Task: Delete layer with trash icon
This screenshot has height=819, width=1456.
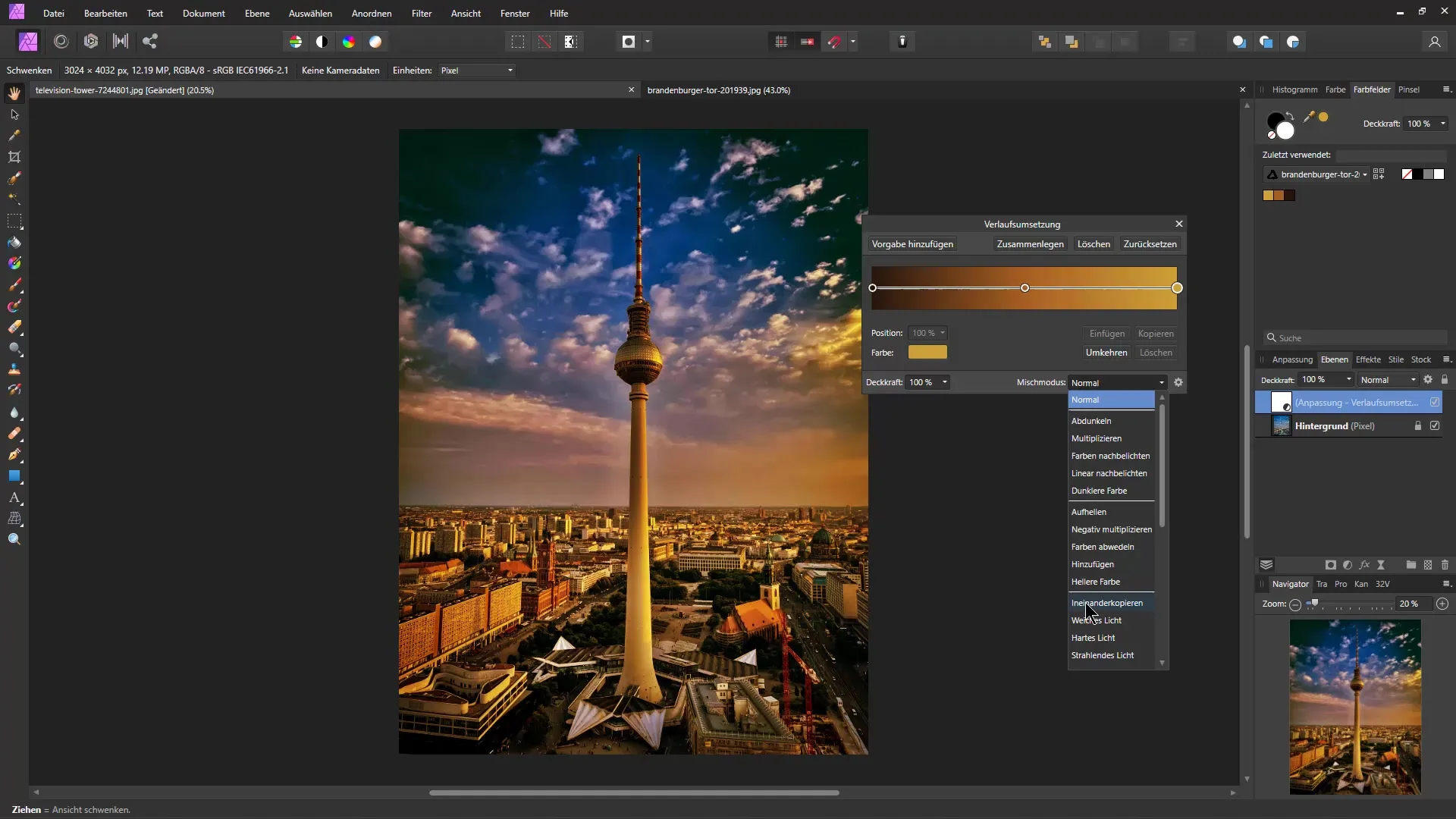Action: [x=1445, y=565]
